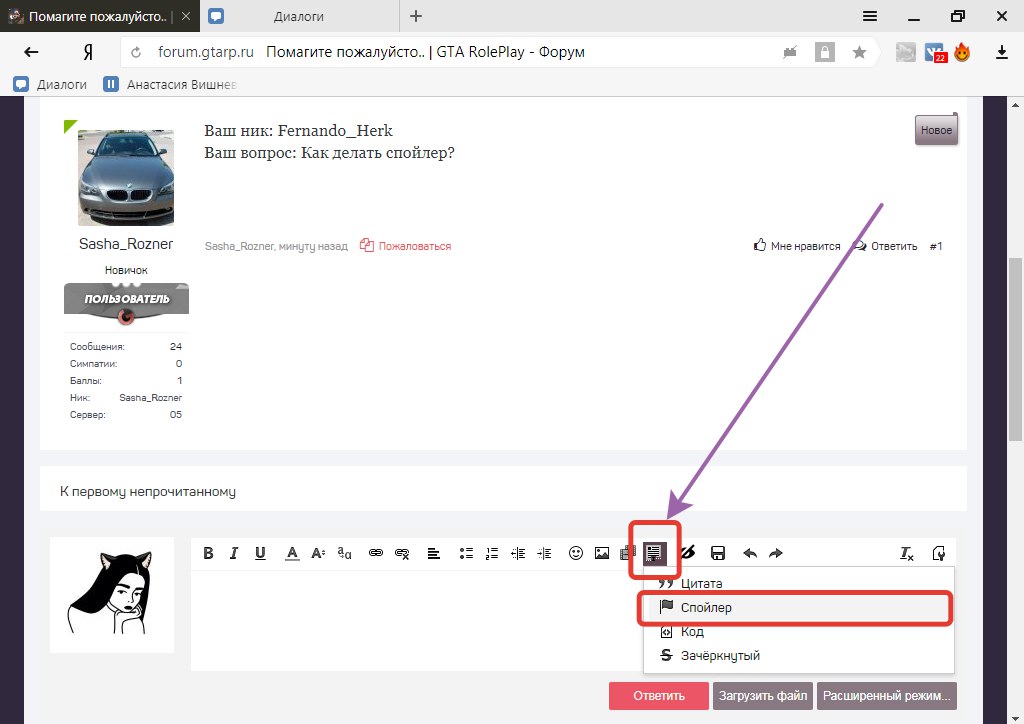Click the greyed turbo mode icon

click(790, 52)
